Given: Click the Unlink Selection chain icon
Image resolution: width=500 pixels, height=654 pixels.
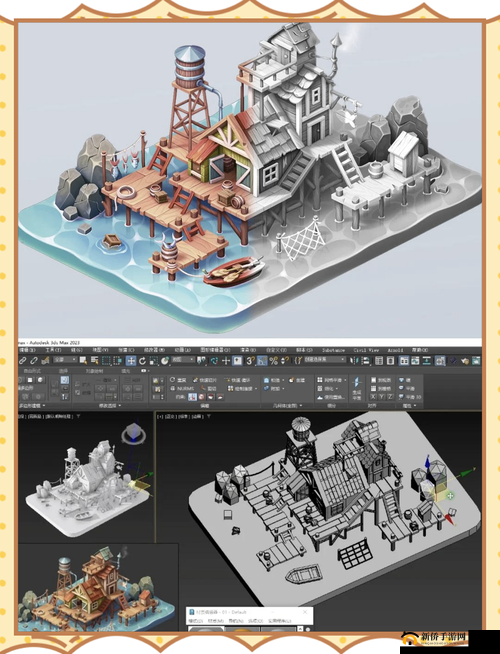Looking at the screenshot, I should 33,360.
